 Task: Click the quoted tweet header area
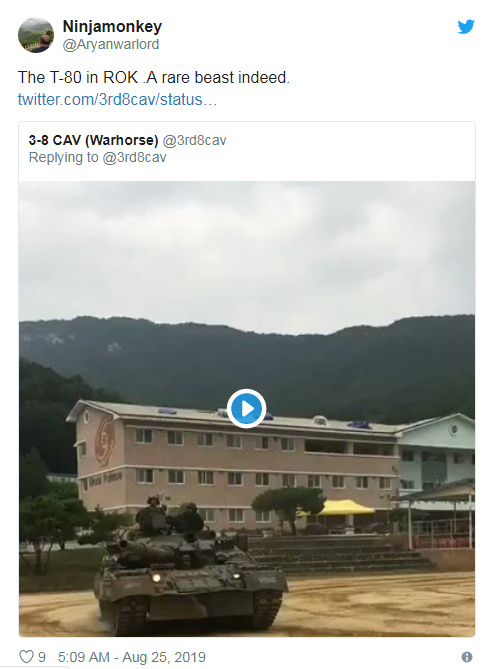click(247, 151)
